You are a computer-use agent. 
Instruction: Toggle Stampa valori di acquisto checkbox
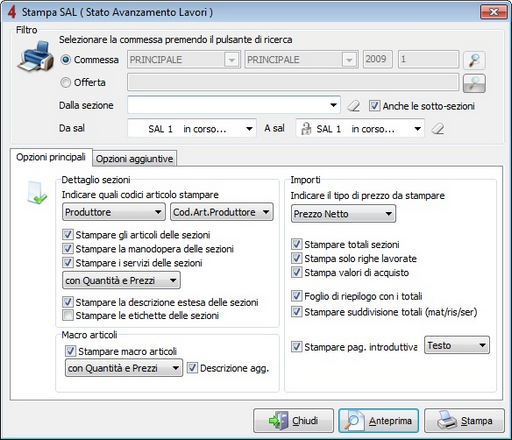pyautogui.click(x=297, y=272)
